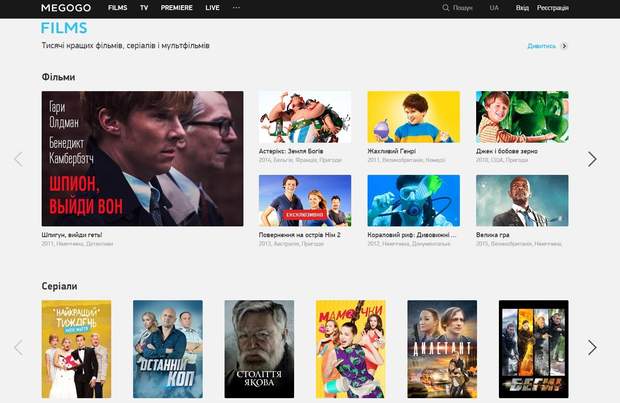
Task: Open the UA language selector
Action: tap(494, 8)
